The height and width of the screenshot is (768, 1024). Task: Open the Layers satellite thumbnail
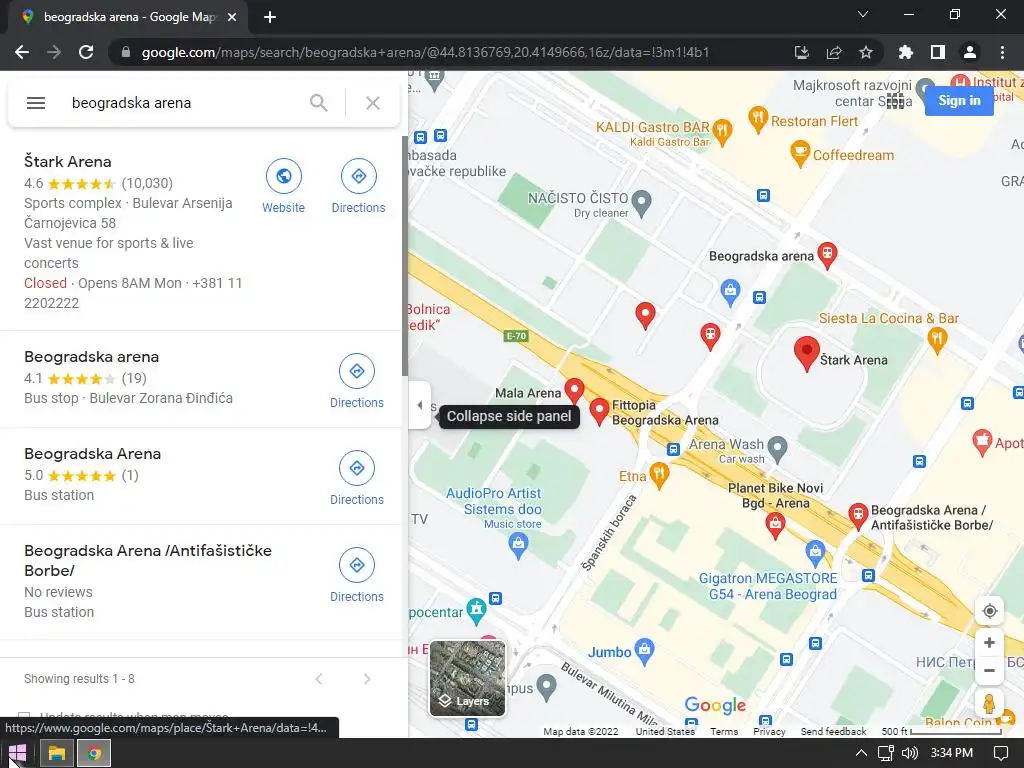pos(468,678)
